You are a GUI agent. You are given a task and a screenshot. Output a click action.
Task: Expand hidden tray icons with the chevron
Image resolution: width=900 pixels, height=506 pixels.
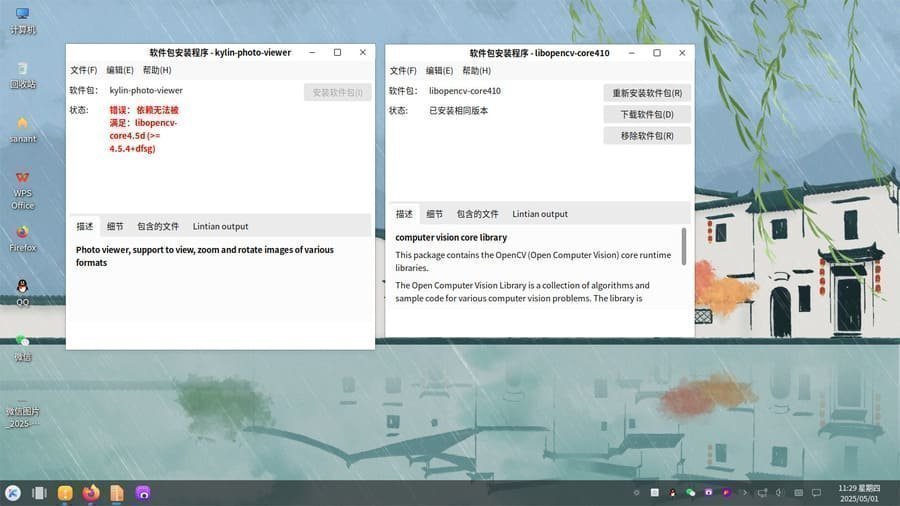[x=744, y=492]
